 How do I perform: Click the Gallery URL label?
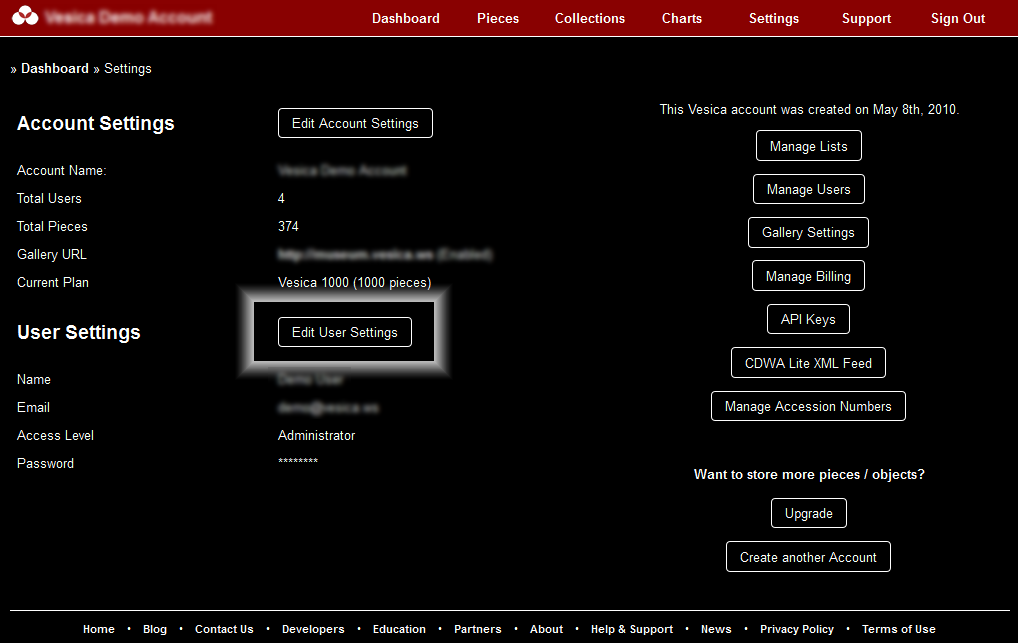click(x=51, y=254)
